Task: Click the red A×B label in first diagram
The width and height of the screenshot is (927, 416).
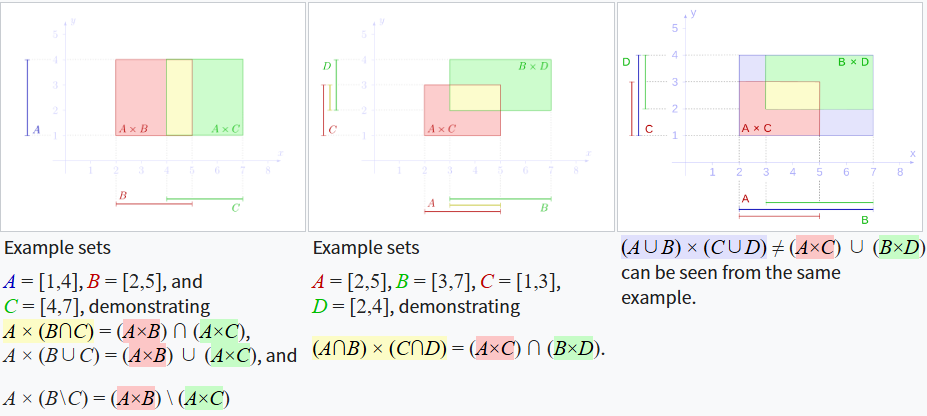Action: (x=133, y=129)
